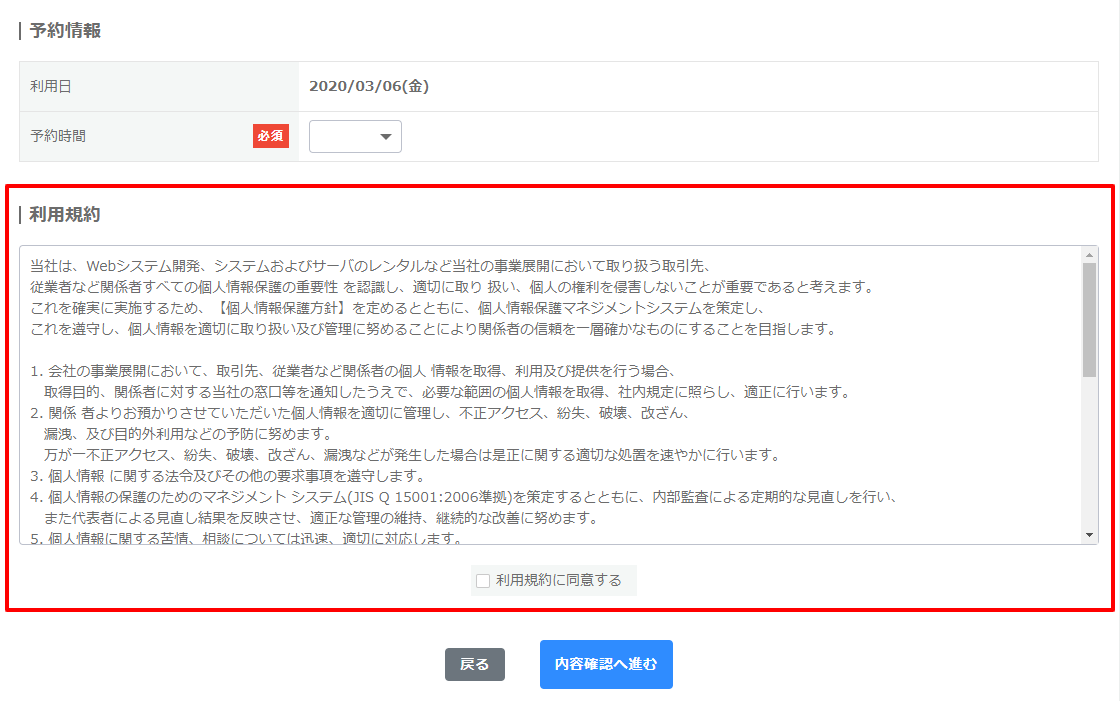
Task: Click the caret arrow in the reservation time selector
Action: [x=385, y=137]
